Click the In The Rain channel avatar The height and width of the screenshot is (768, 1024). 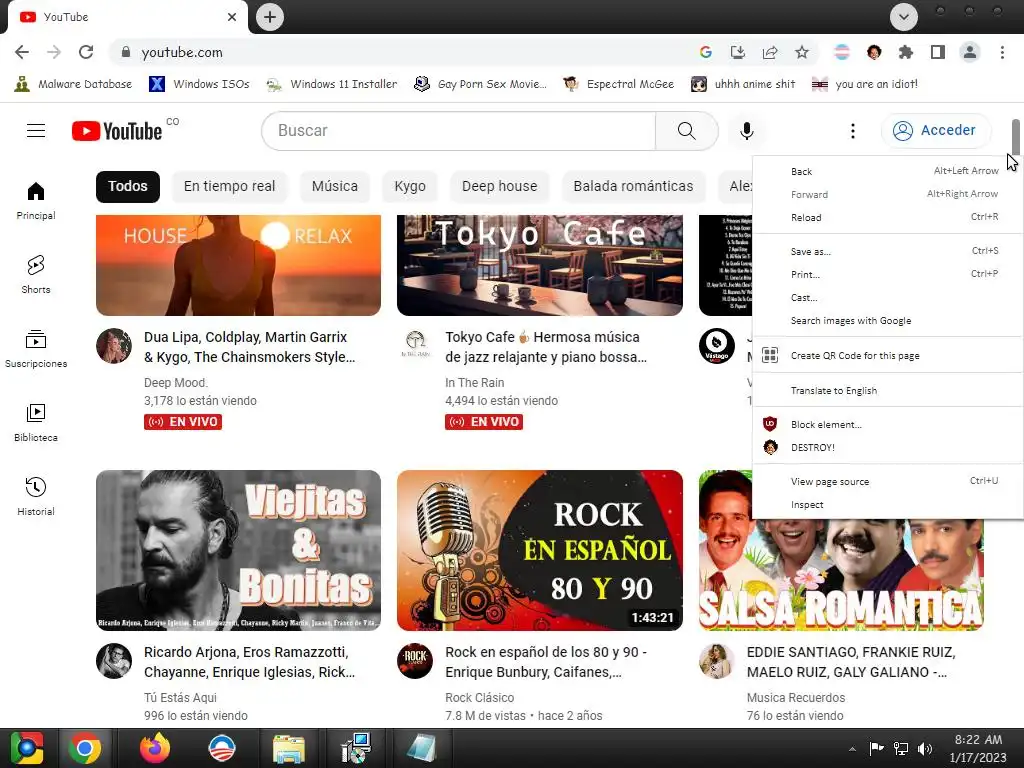pyautogui.click(x=415, y=346)
